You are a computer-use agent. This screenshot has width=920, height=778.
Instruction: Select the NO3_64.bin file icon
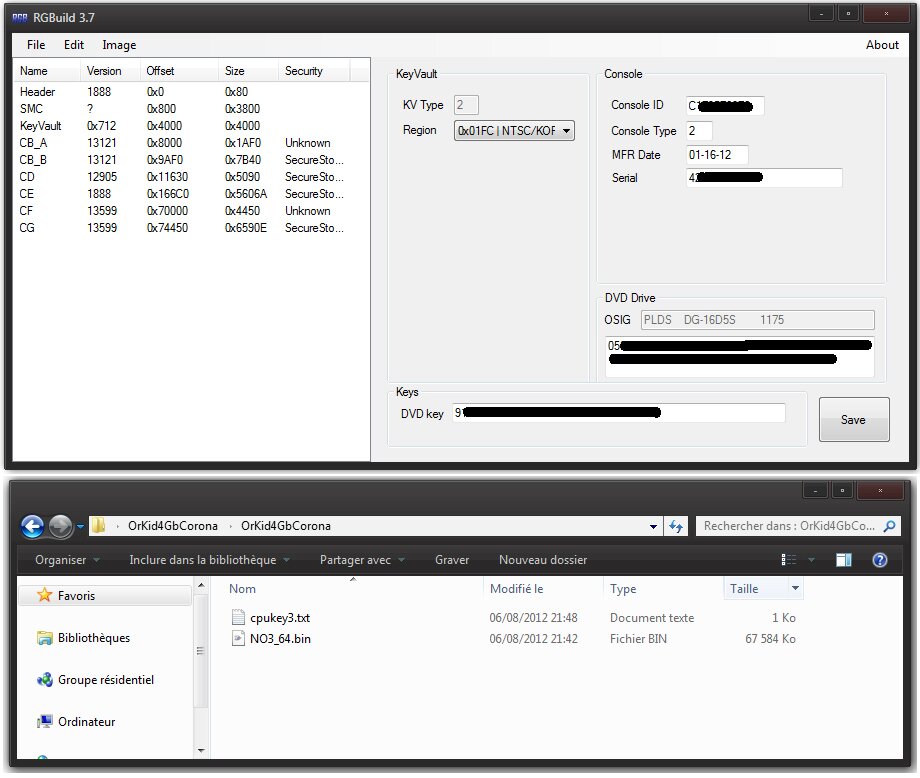pyautogui.click(x=238, y=639)
